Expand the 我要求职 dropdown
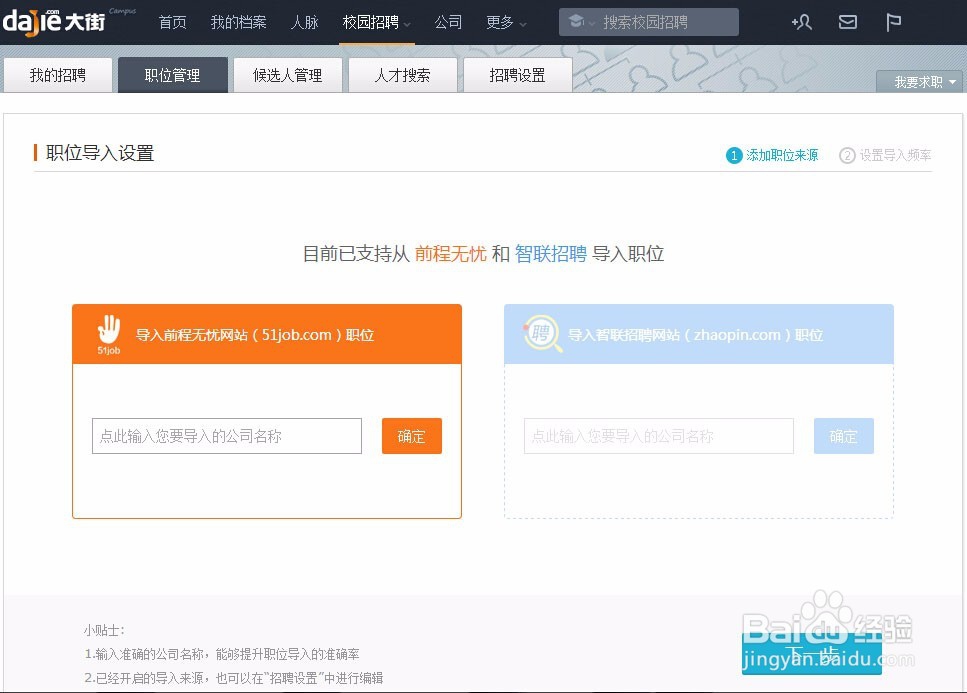Image resolution: width=967 pixels, height=693 pixels. pyautogui.click(x=919, y=81)
